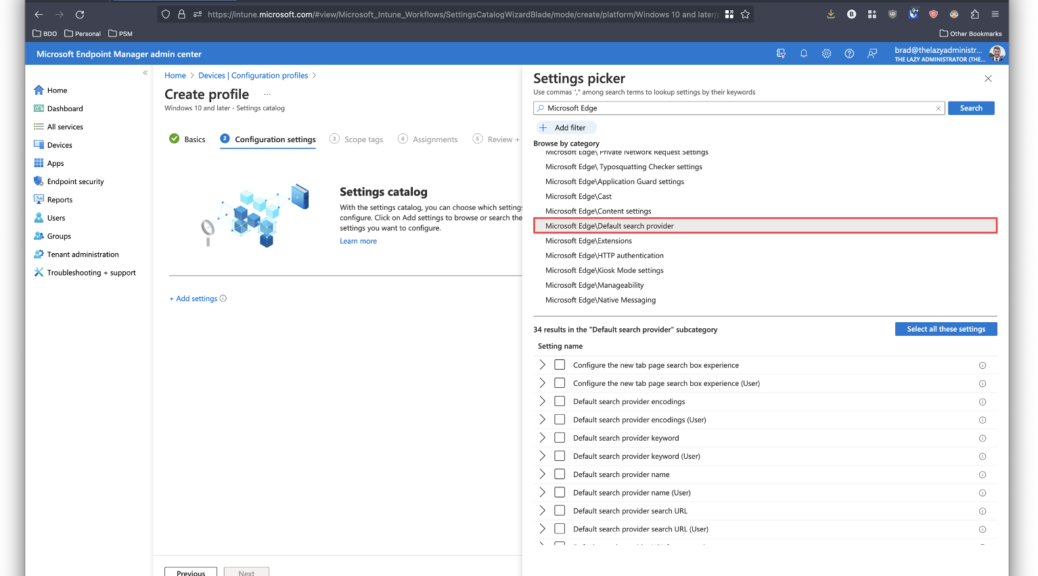Viewport: 1038px width, 576px height.
Task: Click the browser forward arrow
Action: [x=59, y=14]
